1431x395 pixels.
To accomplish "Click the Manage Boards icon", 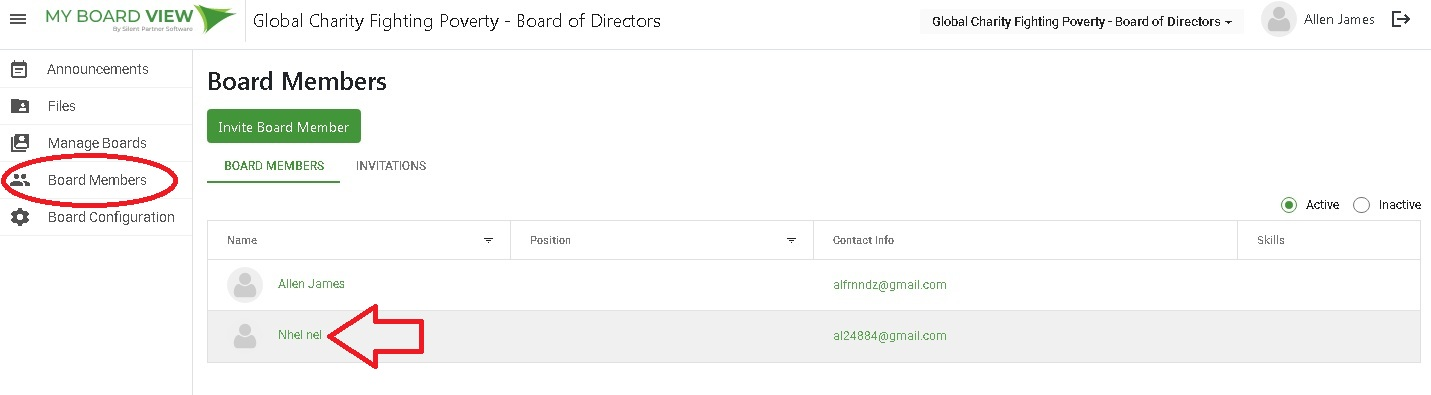I will (19, 143).
